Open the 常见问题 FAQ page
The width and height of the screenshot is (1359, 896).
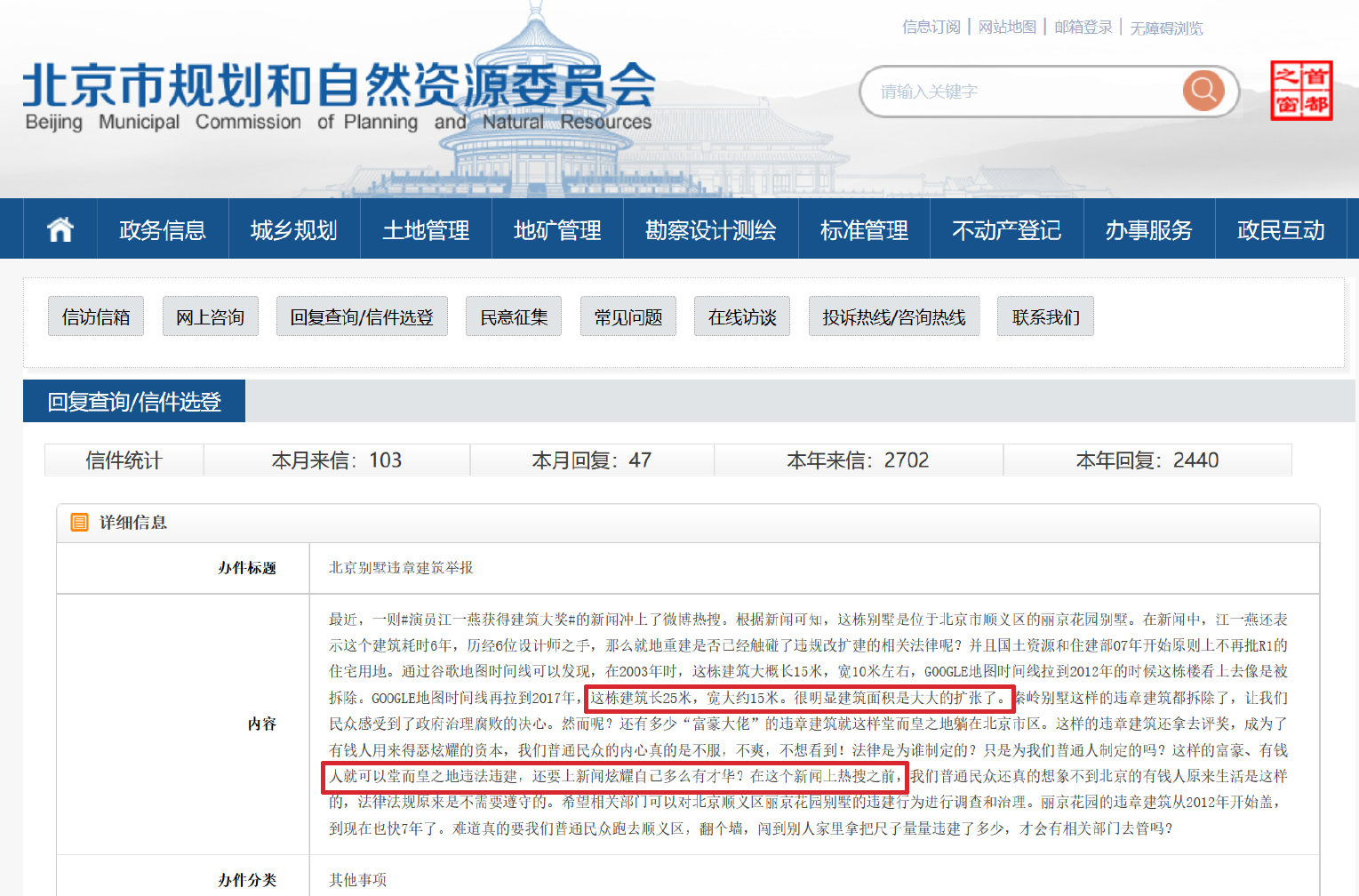coord(628,316)
